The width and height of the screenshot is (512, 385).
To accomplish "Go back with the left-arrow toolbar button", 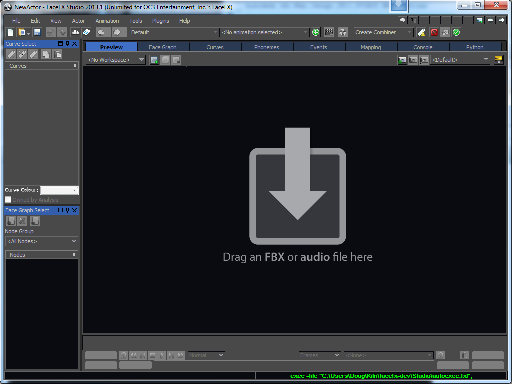I will [x=103, y=32].
